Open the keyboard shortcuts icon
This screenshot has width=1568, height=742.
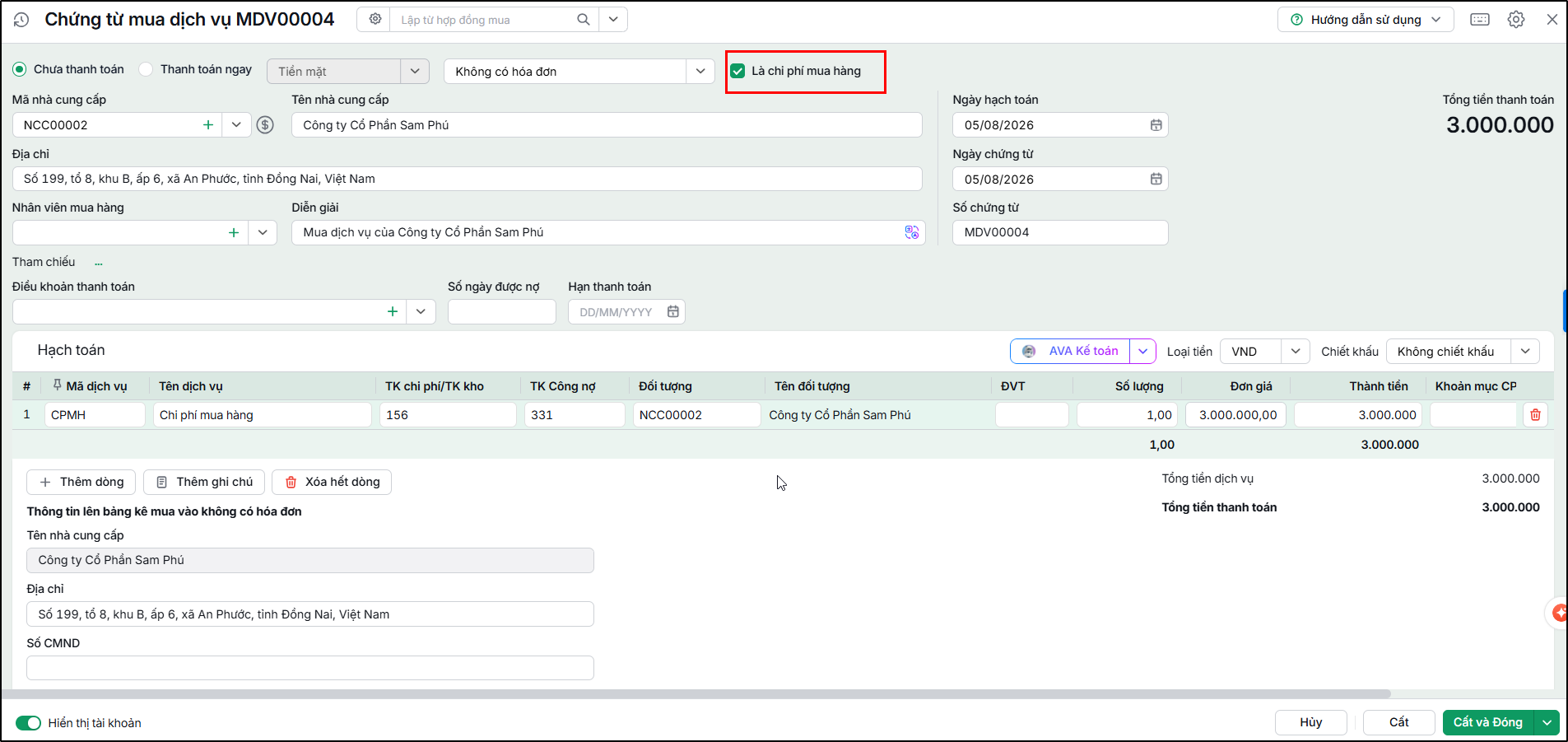1480,20
